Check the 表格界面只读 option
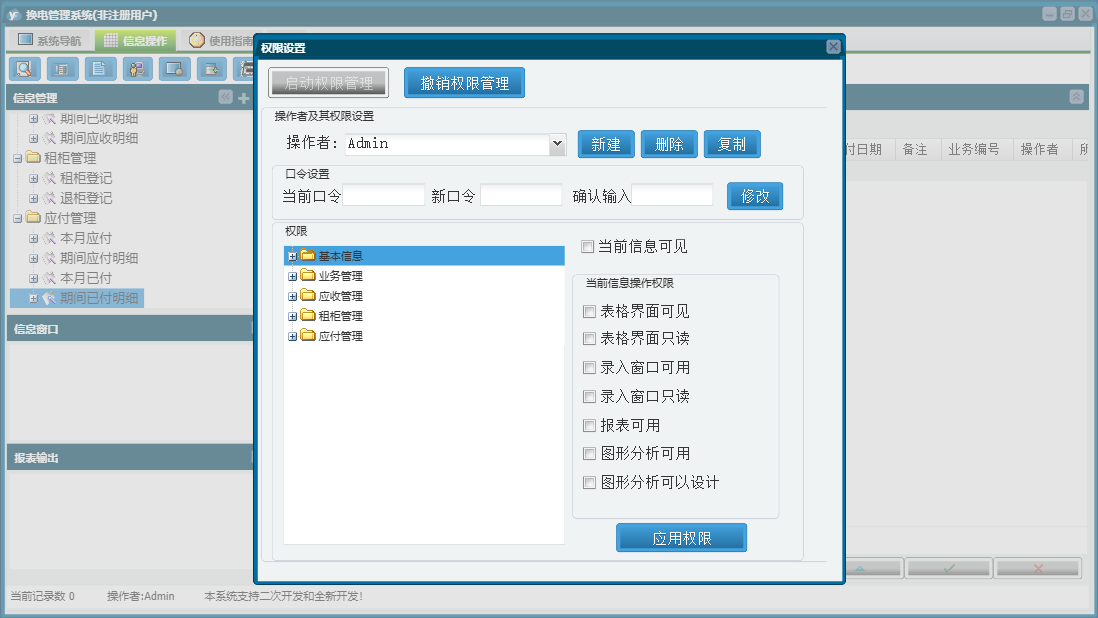Viewport: 1098px width, 618px height. coord(589,339)
